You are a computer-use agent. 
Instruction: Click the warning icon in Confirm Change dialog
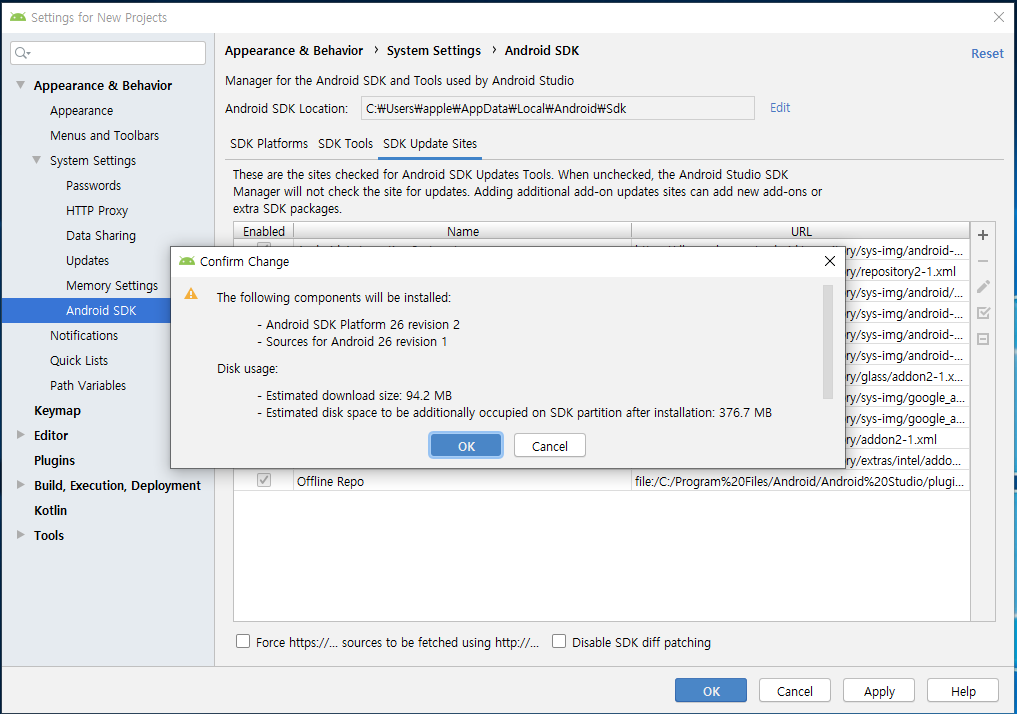[191, 294]
